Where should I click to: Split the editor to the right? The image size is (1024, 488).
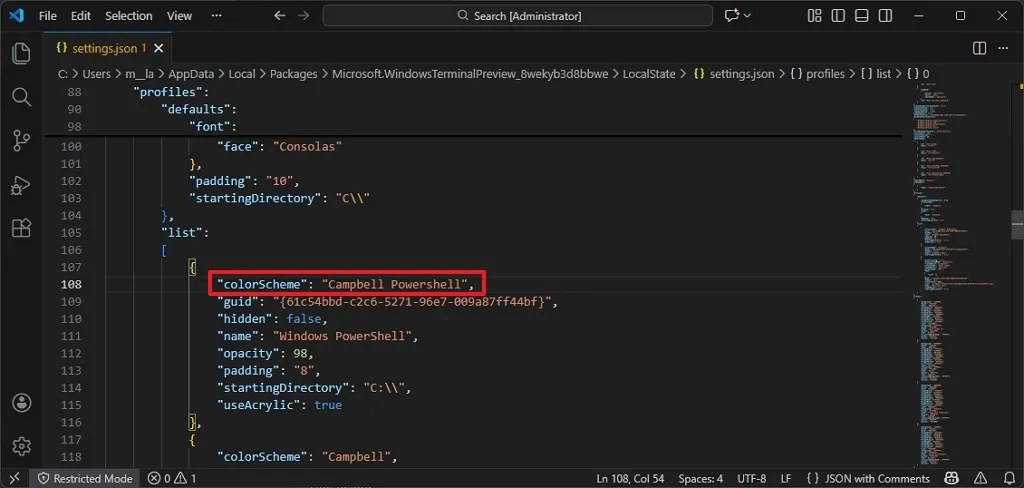coord(980,48)
